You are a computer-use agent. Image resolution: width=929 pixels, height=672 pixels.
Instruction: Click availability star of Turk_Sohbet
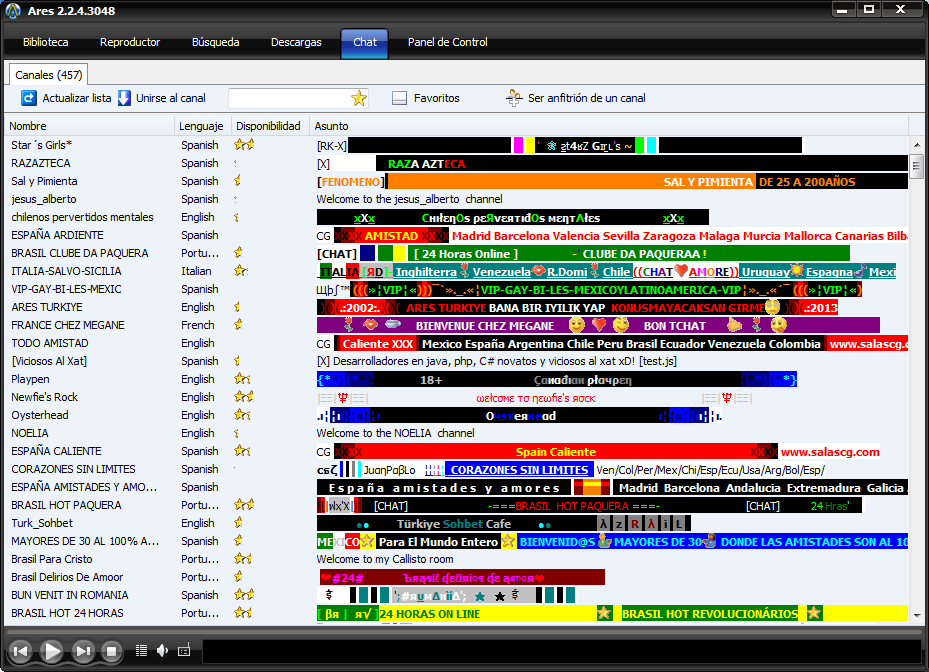[239, 523]
